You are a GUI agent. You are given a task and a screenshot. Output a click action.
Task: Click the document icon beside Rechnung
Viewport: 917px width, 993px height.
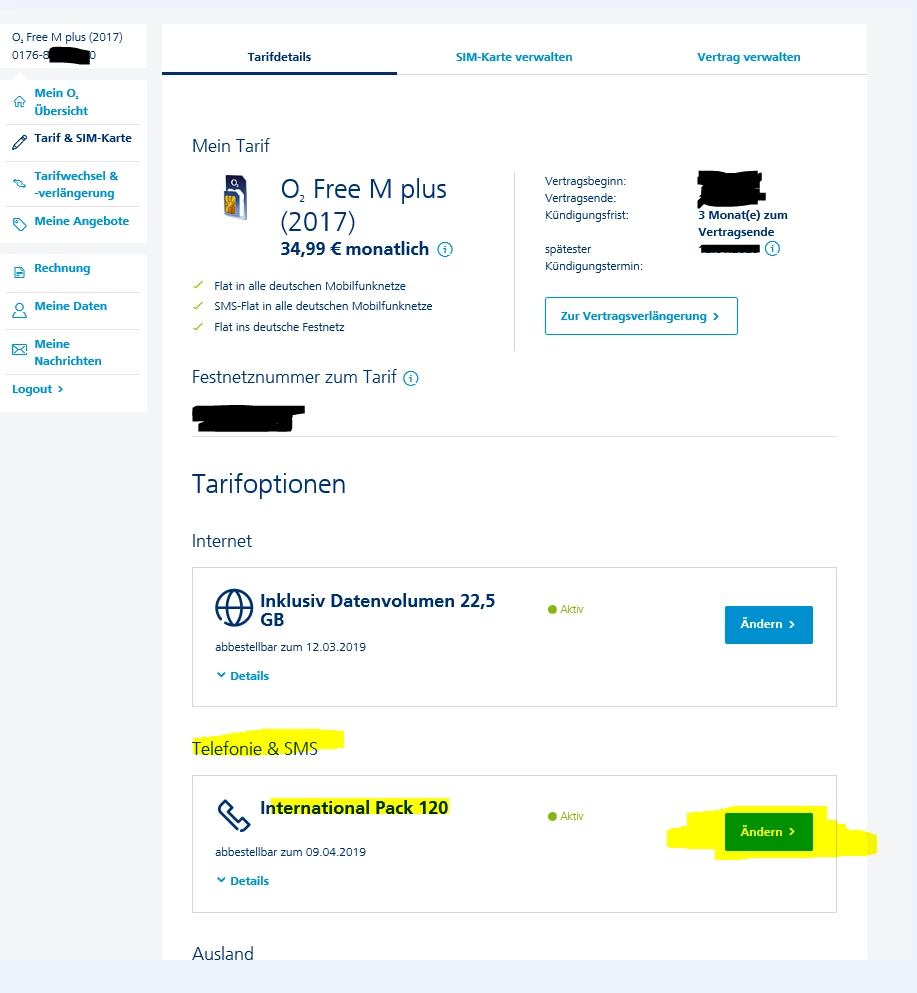(x=20, y=272)
